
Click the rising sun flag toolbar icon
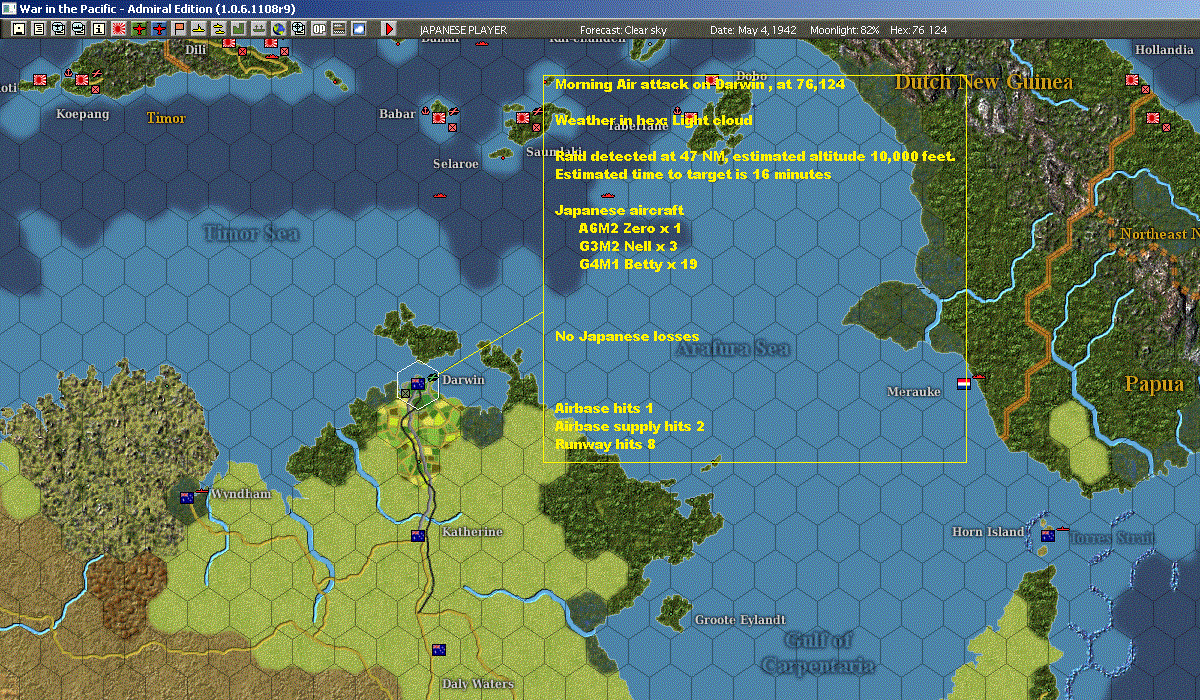click(119, 29)
